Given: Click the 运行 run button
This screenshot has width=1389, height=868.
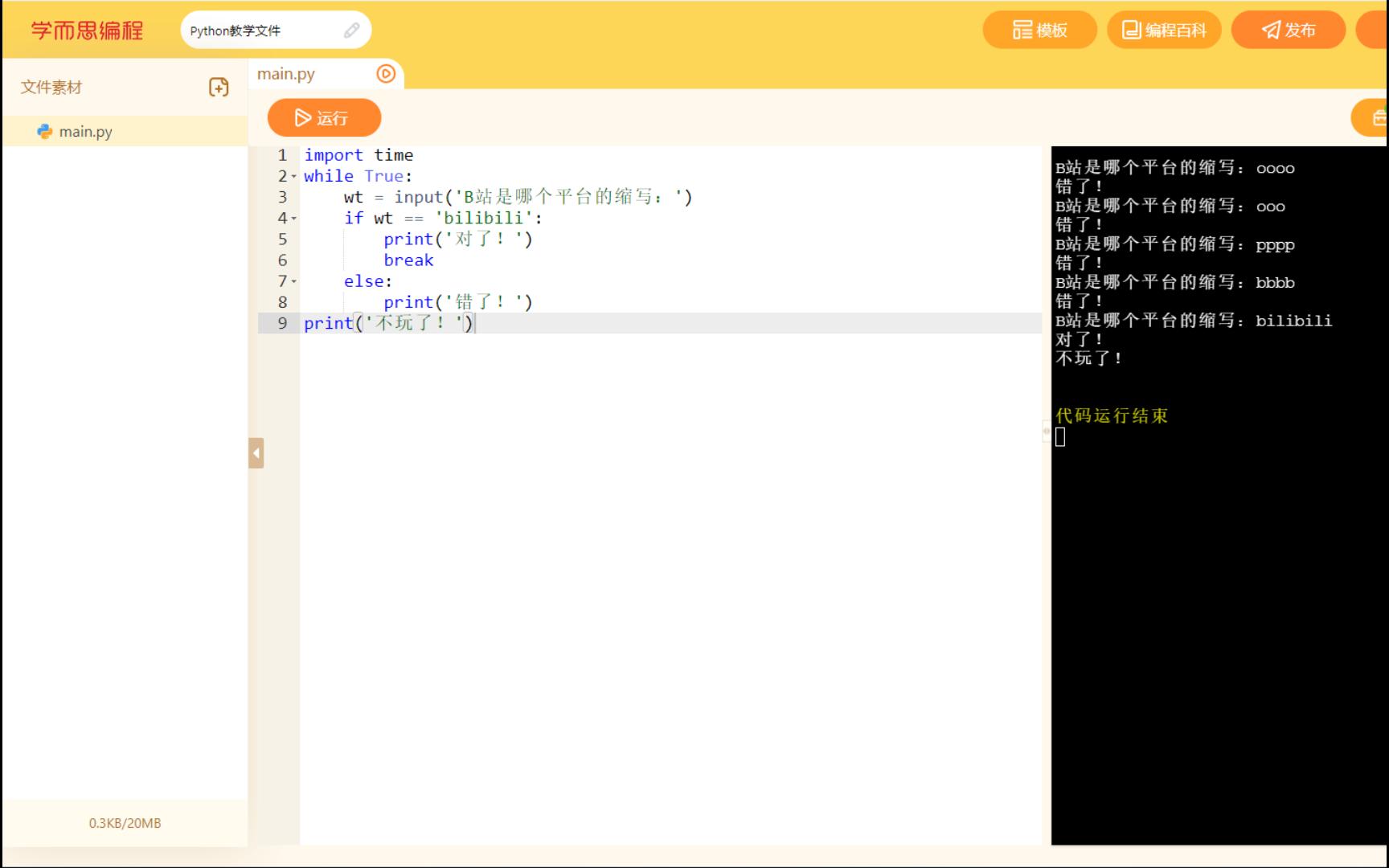Looking at the screenshot, I should click(324, 117).
